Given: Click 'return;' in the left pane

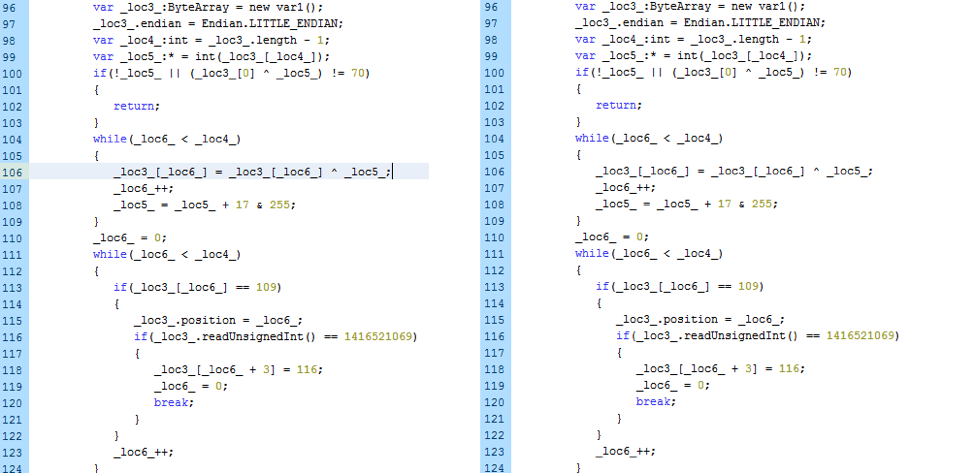Looking at the screenshot, I should [x=136, y=106].
